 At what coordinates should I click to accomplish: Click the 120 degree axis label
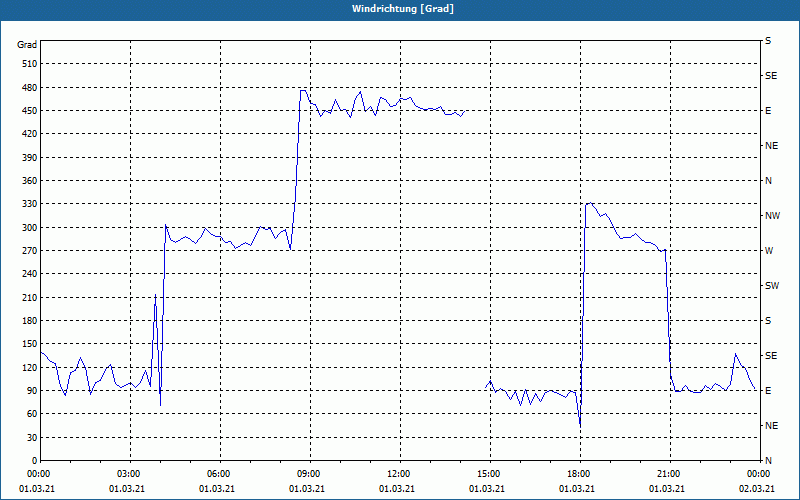30,367
